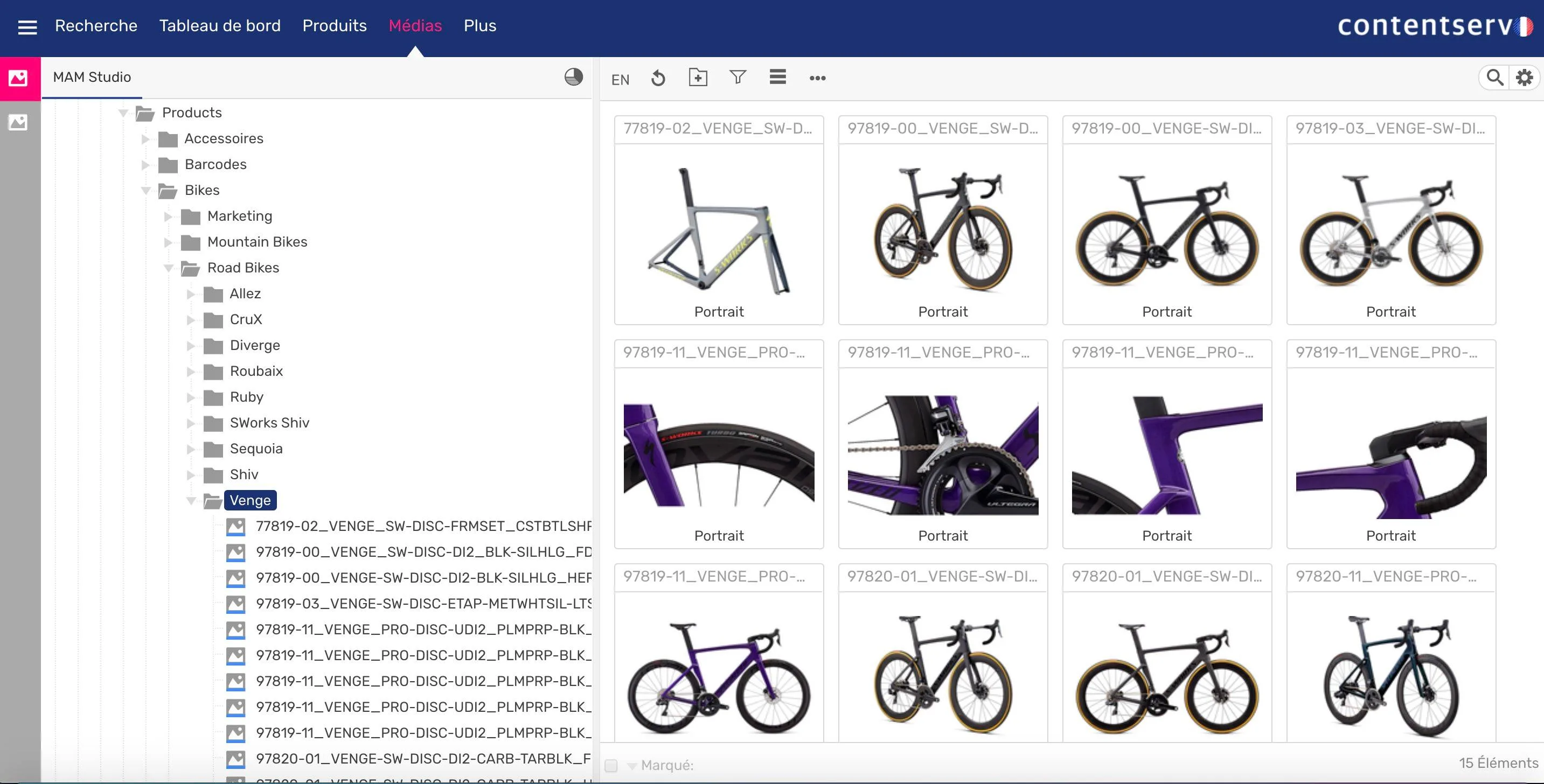Expand the Mountain Bikes folder

(168, 242)
